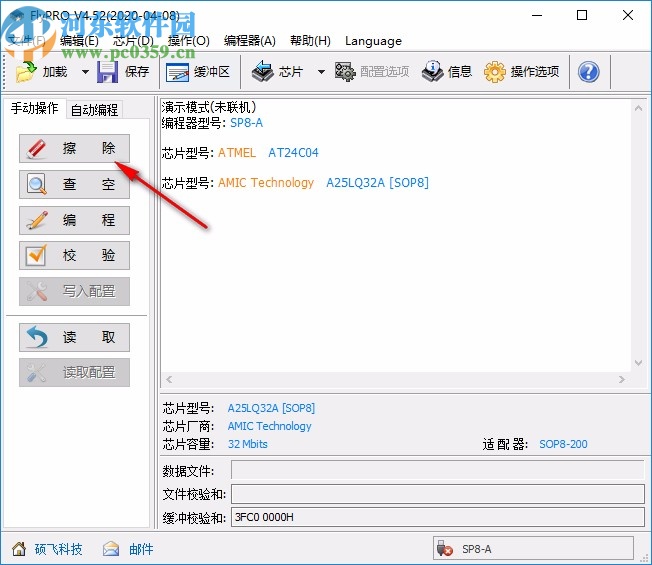Screen dimensions: 652x565
Task: Expand the dropdown arrow next to 芯片
Action: click(321, 72)
